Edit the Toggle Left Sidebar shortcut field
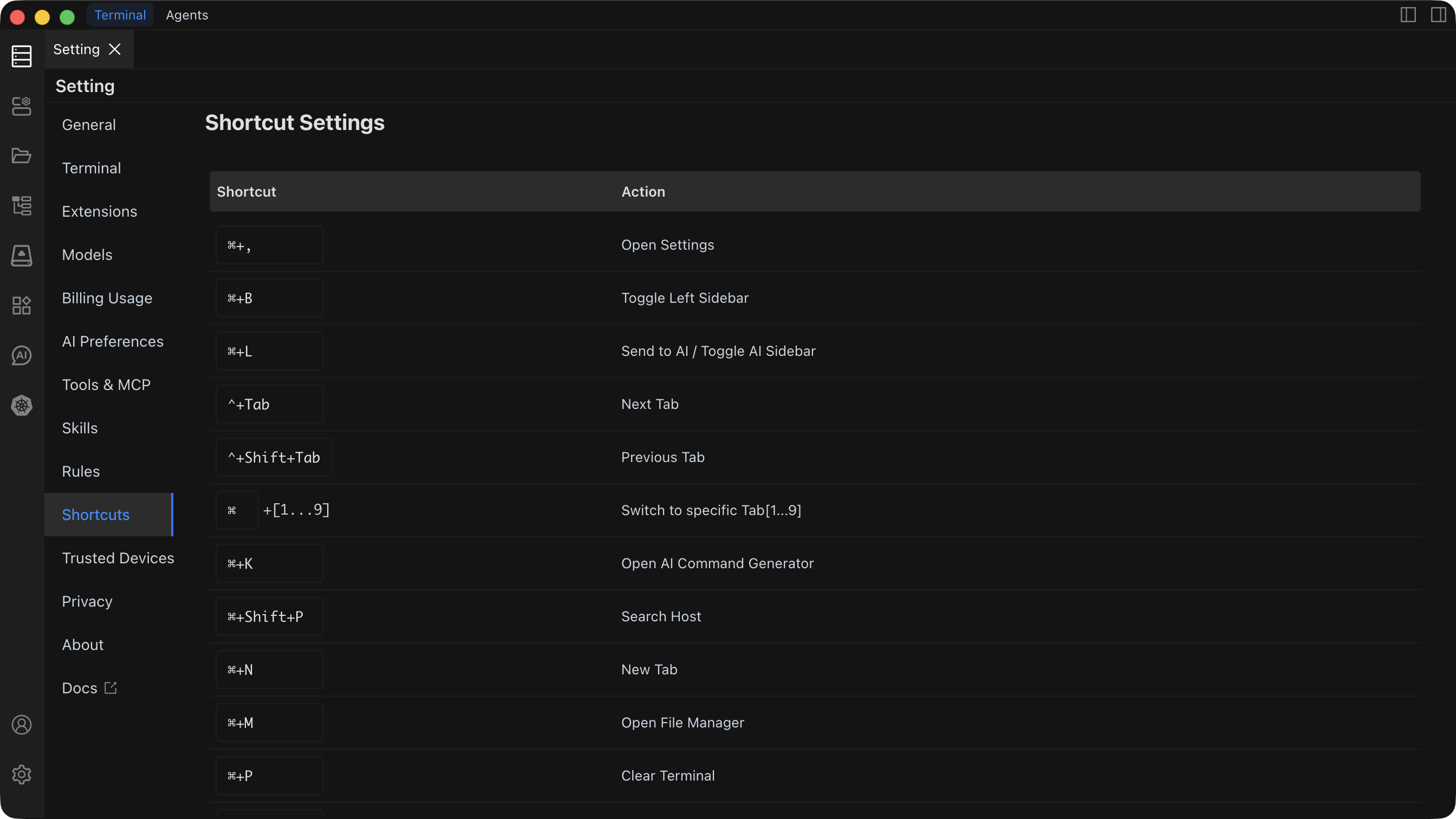The width and height of the screenshot is (1456, 819). (x=269, y=298)
